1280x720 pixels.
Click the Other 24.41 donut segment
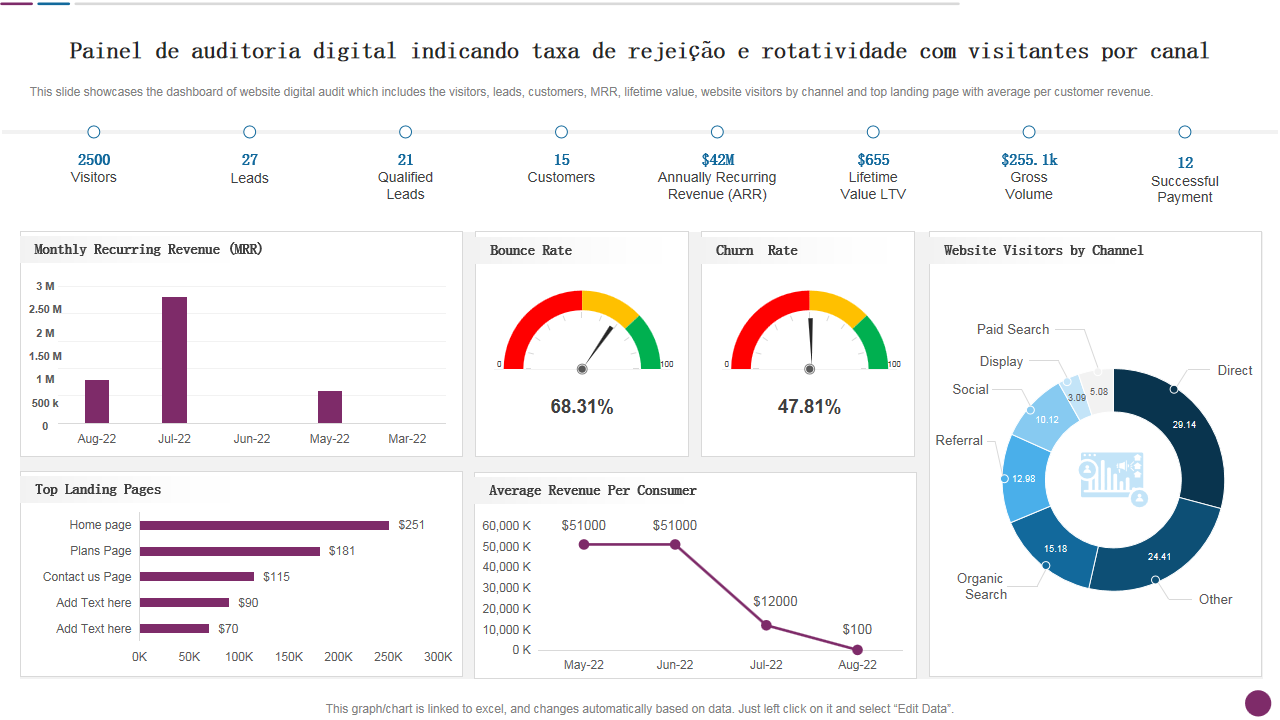pyautogui.click(x=1160, y=556)
